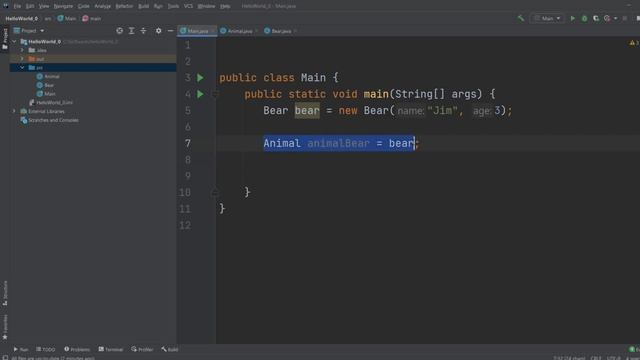Run with Coverage toolbar icon
Image resolution: width=640 pixels, height=360 pixels.
pyautogui.click(x=596, y=18)
